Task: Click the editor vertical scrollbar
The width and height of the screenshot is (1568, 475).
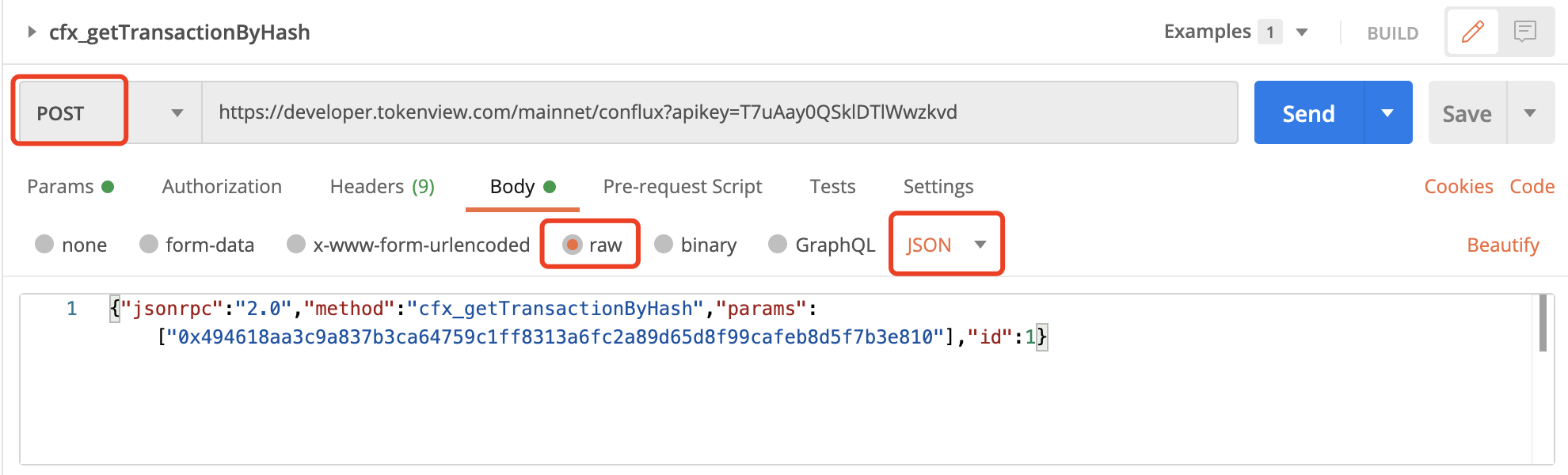Action: pyautogui.click(x=1543, y=323)
